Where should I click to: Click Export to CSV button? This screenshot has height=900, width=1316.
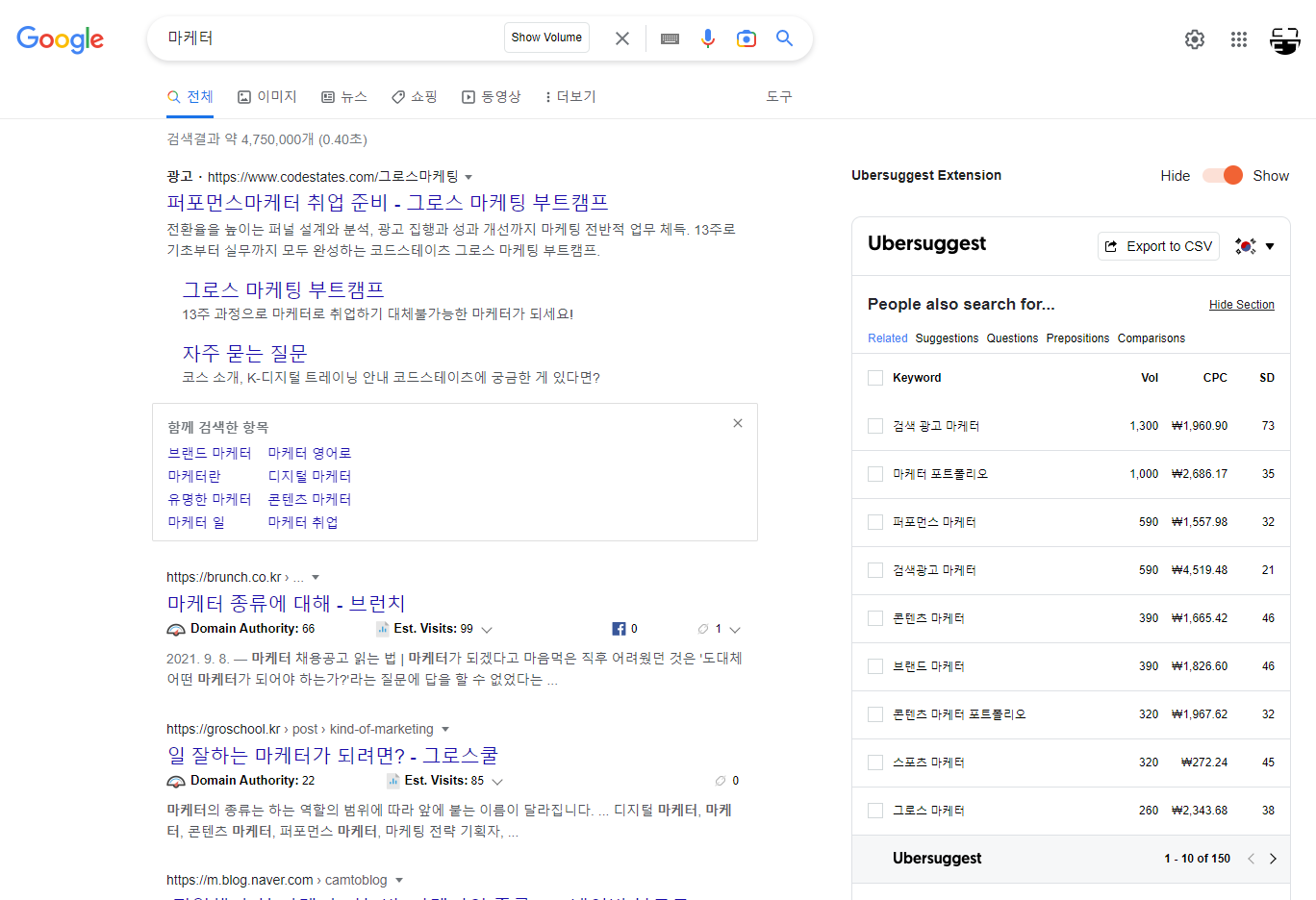click(x=1158, y=246)
